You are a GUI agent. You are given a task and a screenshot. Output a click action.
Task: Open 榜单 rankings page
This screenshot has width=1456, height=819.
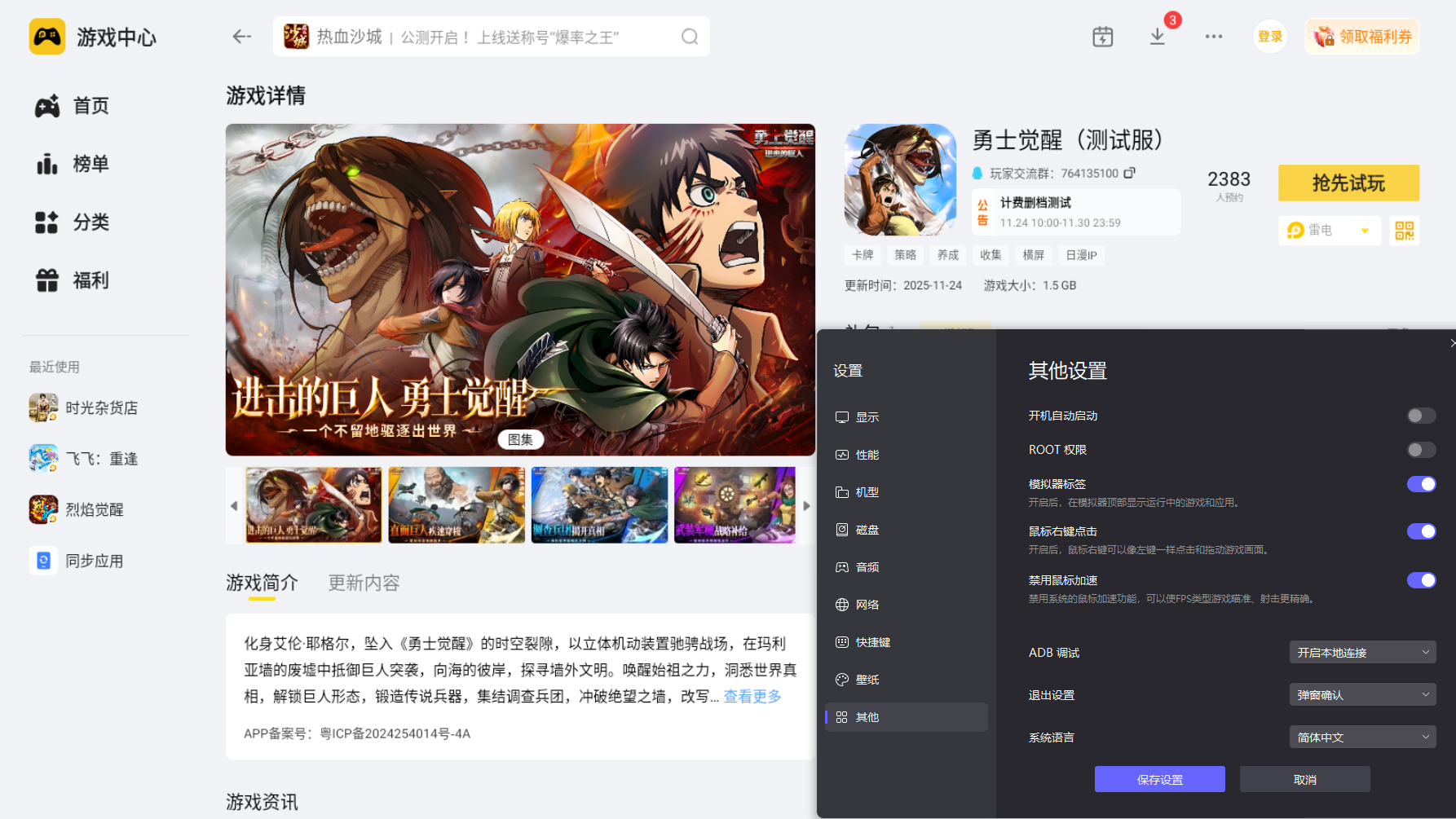point(72,164)
